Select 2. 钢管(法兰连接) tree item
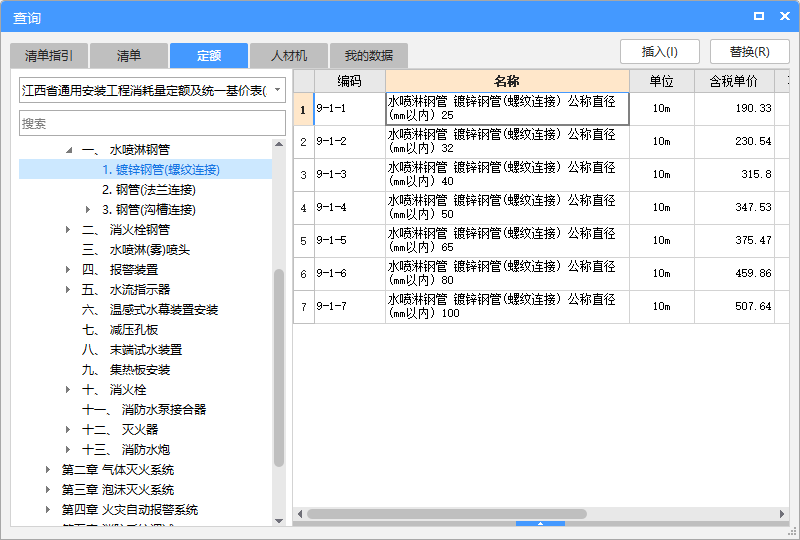This screenshot has width=800, height=540. (x=148, y=190)
